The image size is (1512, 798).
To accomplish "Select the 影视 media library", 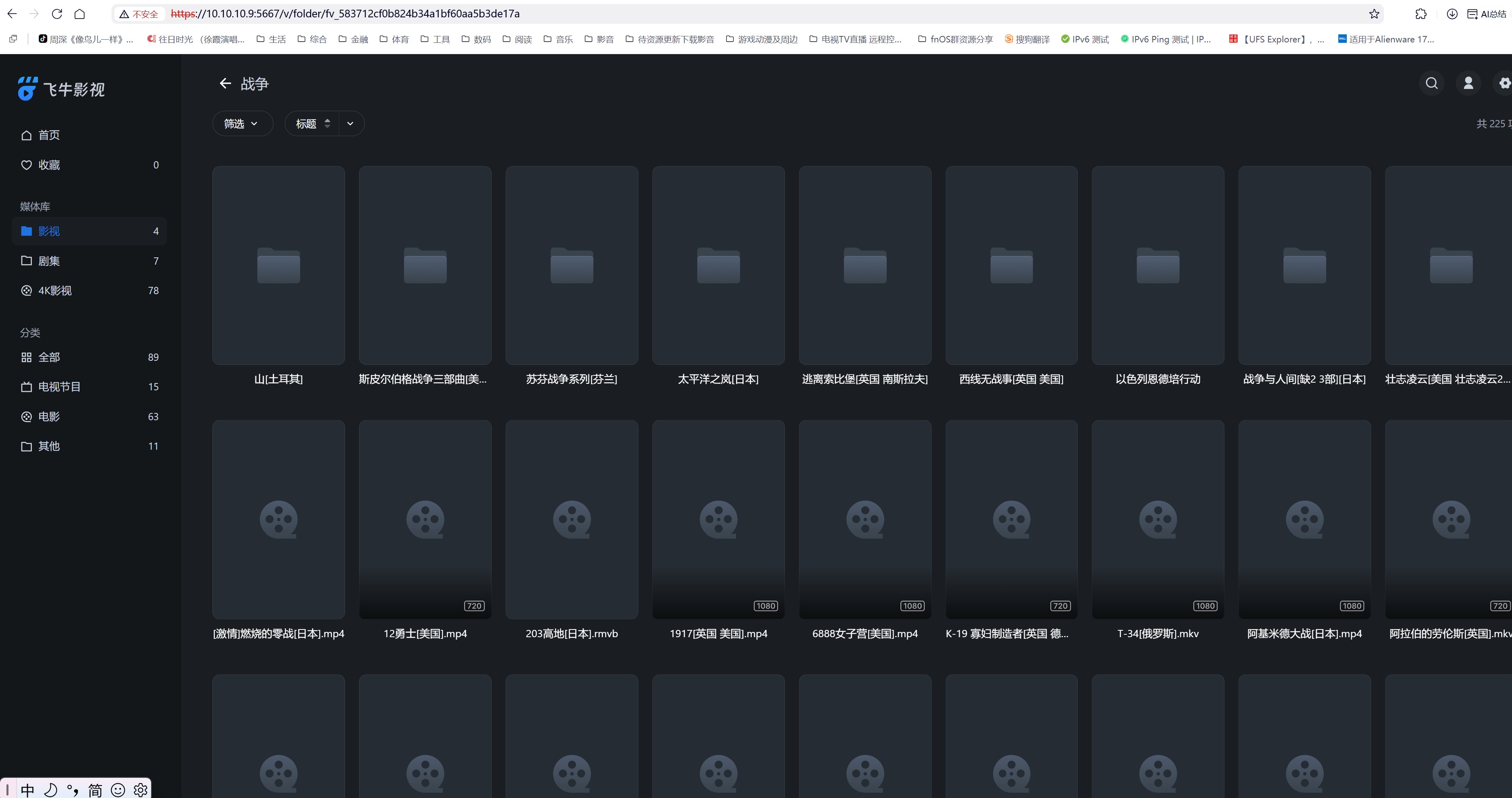I will click(89, 232).
